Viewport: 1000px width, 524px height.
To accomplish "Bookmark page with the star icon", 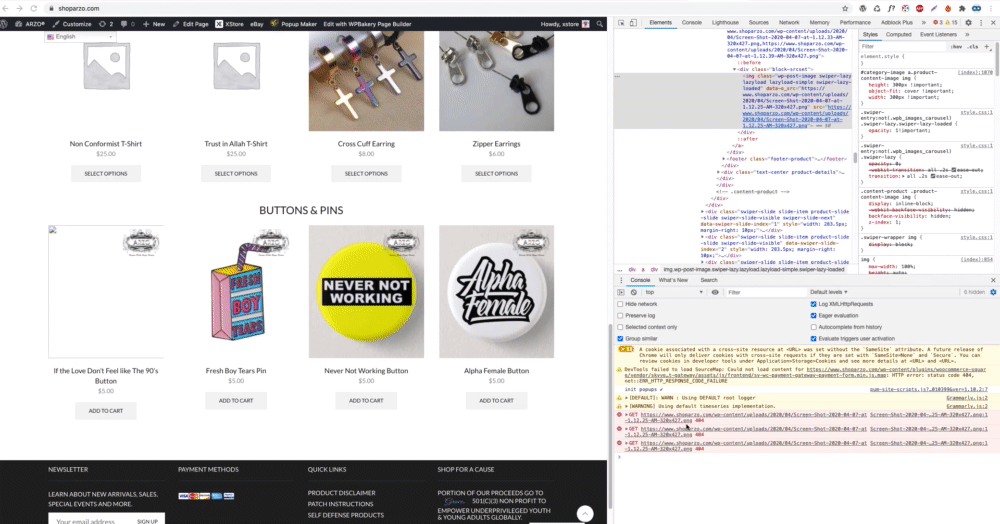I will [845, 8].
